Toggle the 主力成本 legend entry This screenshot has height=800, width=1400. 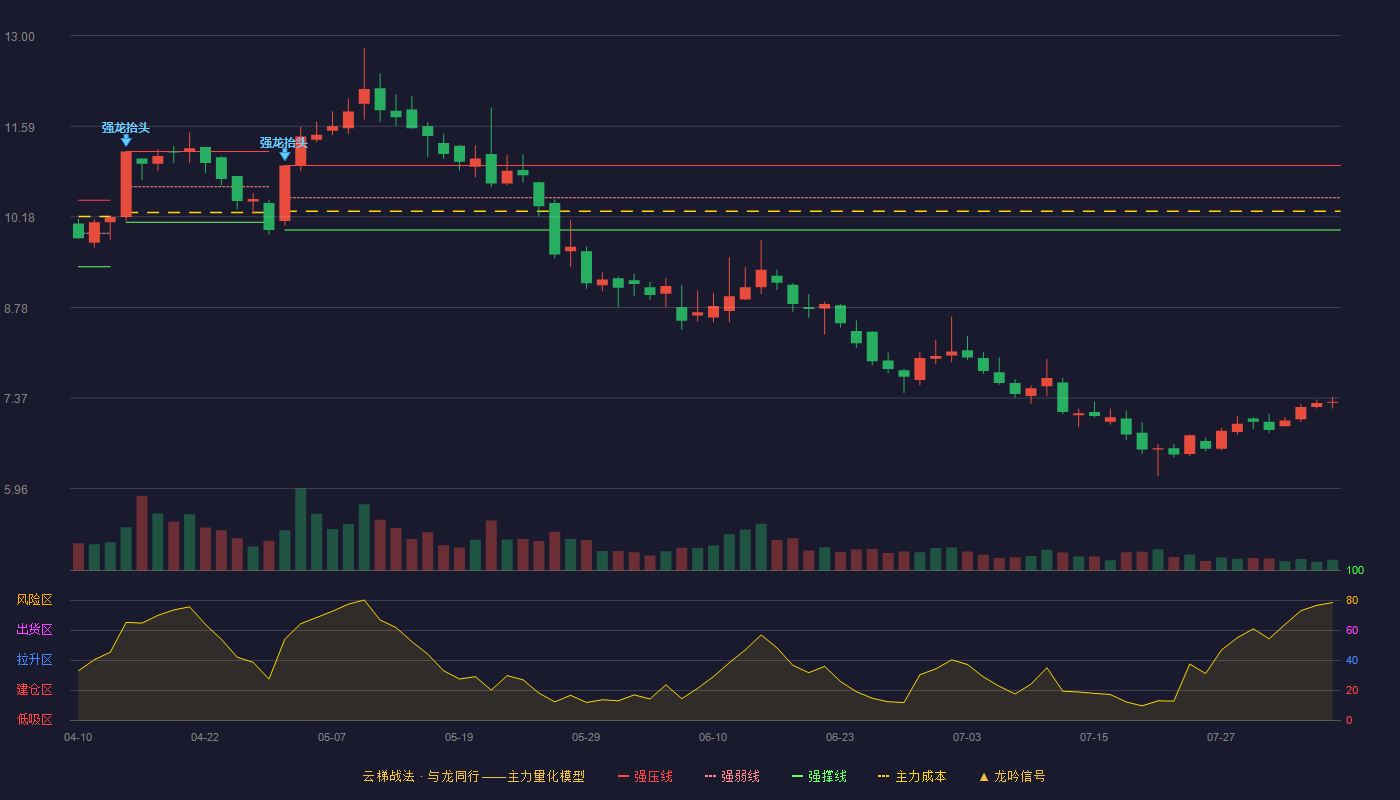pyautogui.click(x=912, y=776)
